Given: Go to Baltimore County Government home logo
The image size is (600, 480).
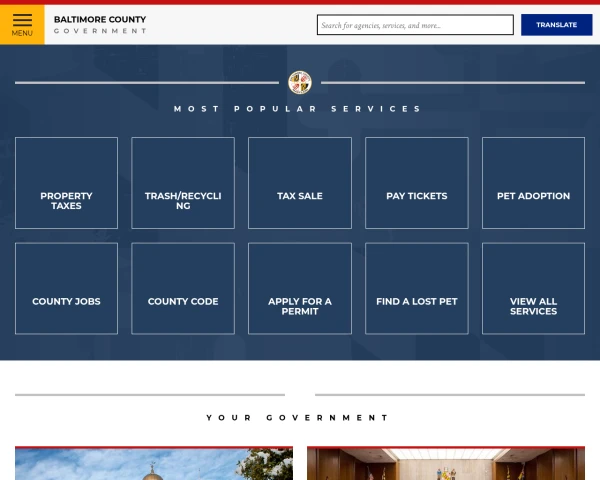Looking at the screenshot, I should pos(100,25).
